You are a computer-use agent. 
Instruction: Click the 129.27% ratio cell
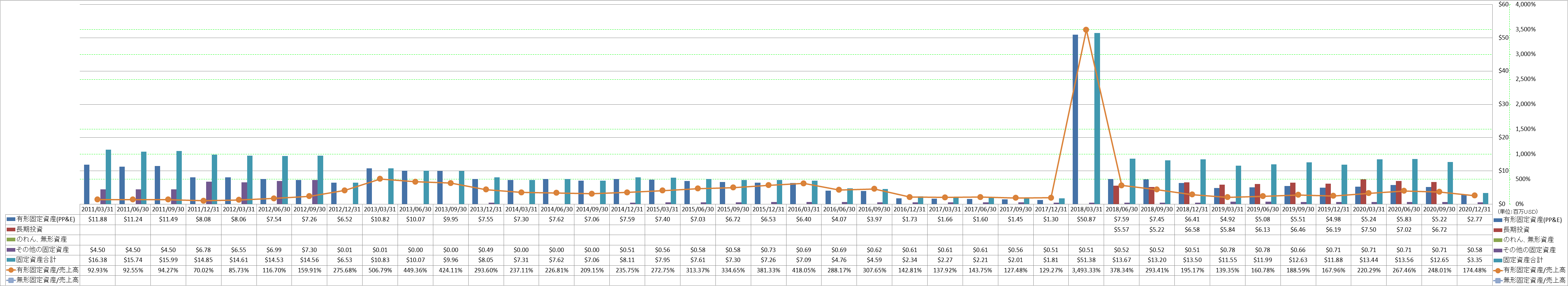pyautogui.click(x=1051, y=270)
